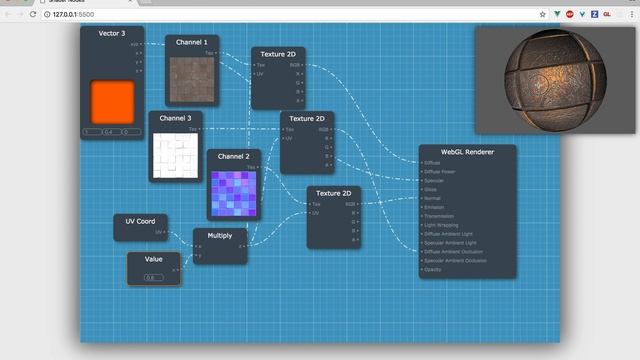Select the Channel 3 white tile thumbnail
Viewport: 640px width, 360px height.
point(176,156)
